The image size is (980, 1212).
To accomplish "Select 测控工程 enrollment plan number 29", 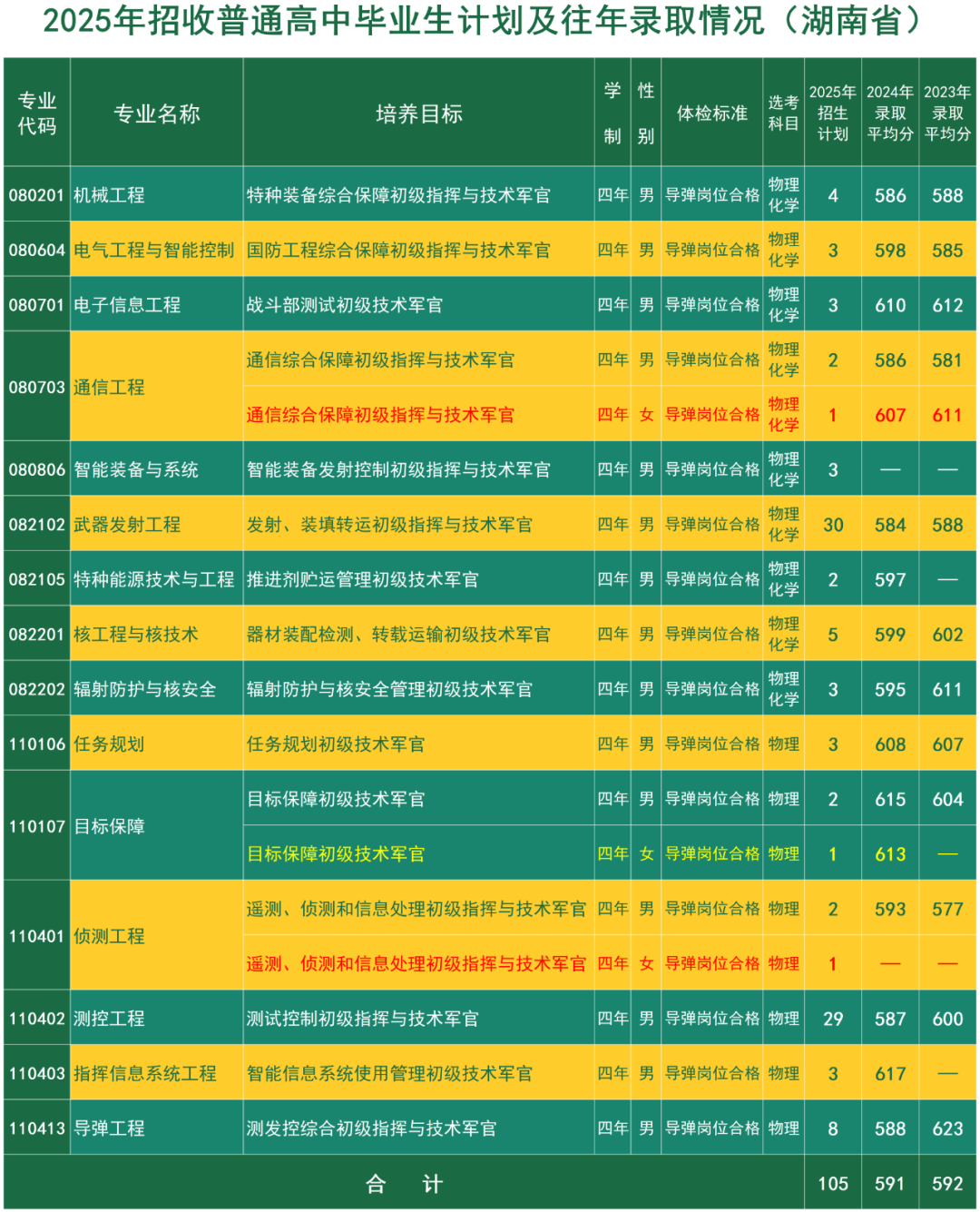I will click(x=833, y=1019).
